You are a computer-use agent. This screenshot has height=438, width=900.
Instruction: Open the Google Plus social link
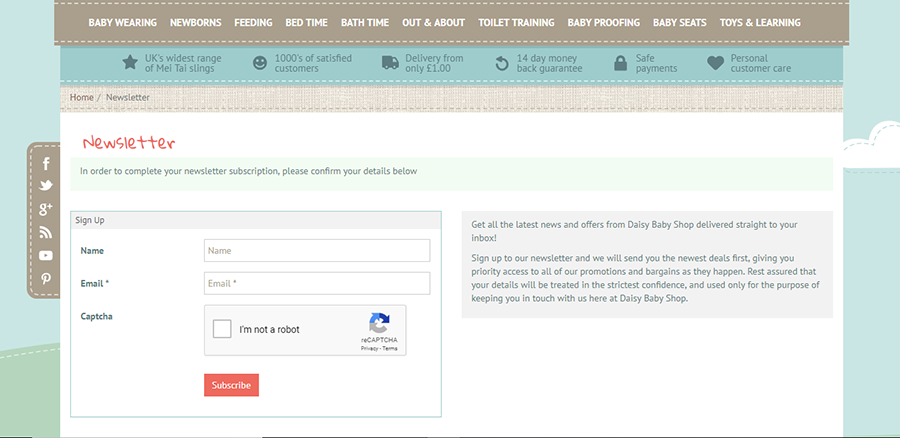click(x=46, y=209)
